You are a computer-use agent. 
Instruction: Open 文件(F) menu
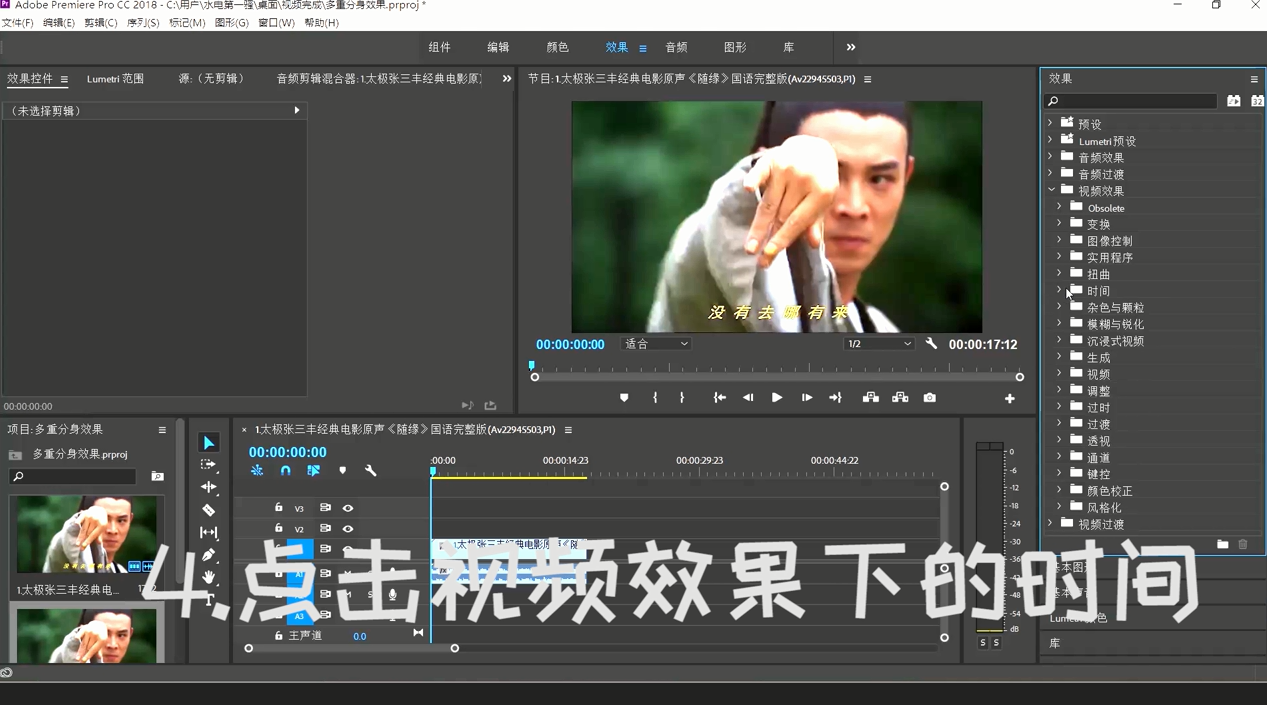pos(17,22)
